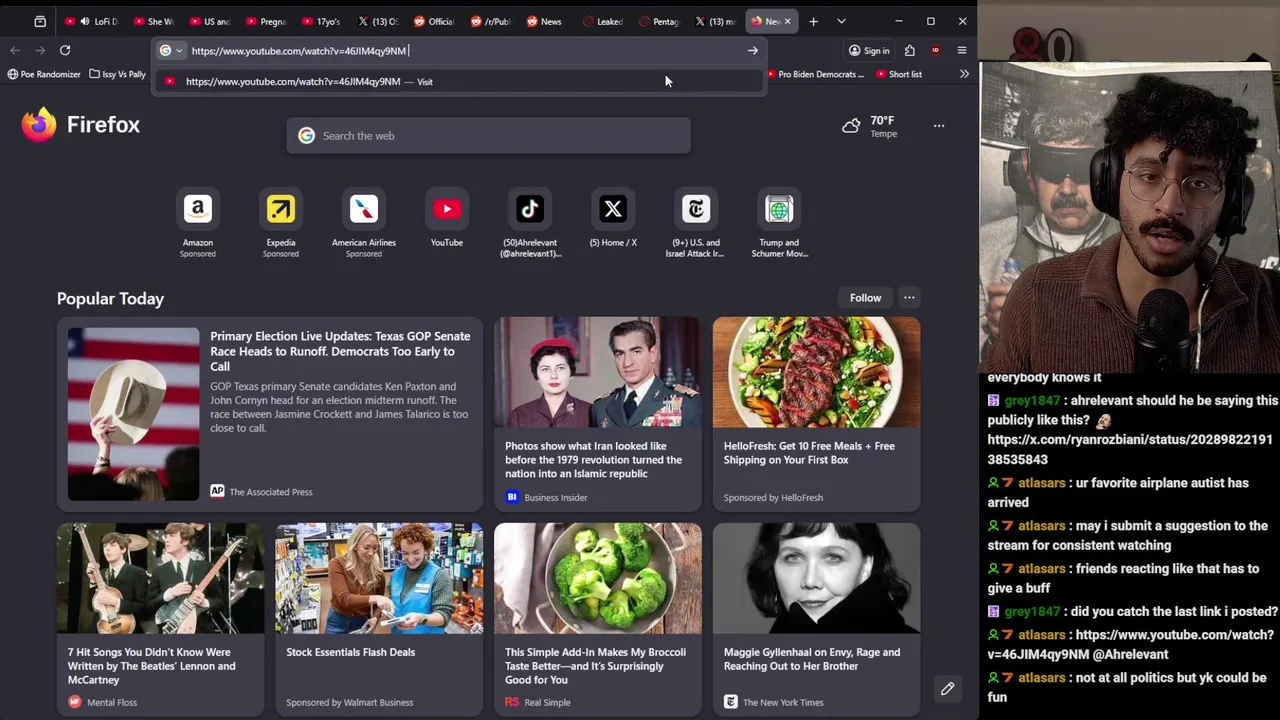Expand the list all tabs dropdown

[841, 21]
